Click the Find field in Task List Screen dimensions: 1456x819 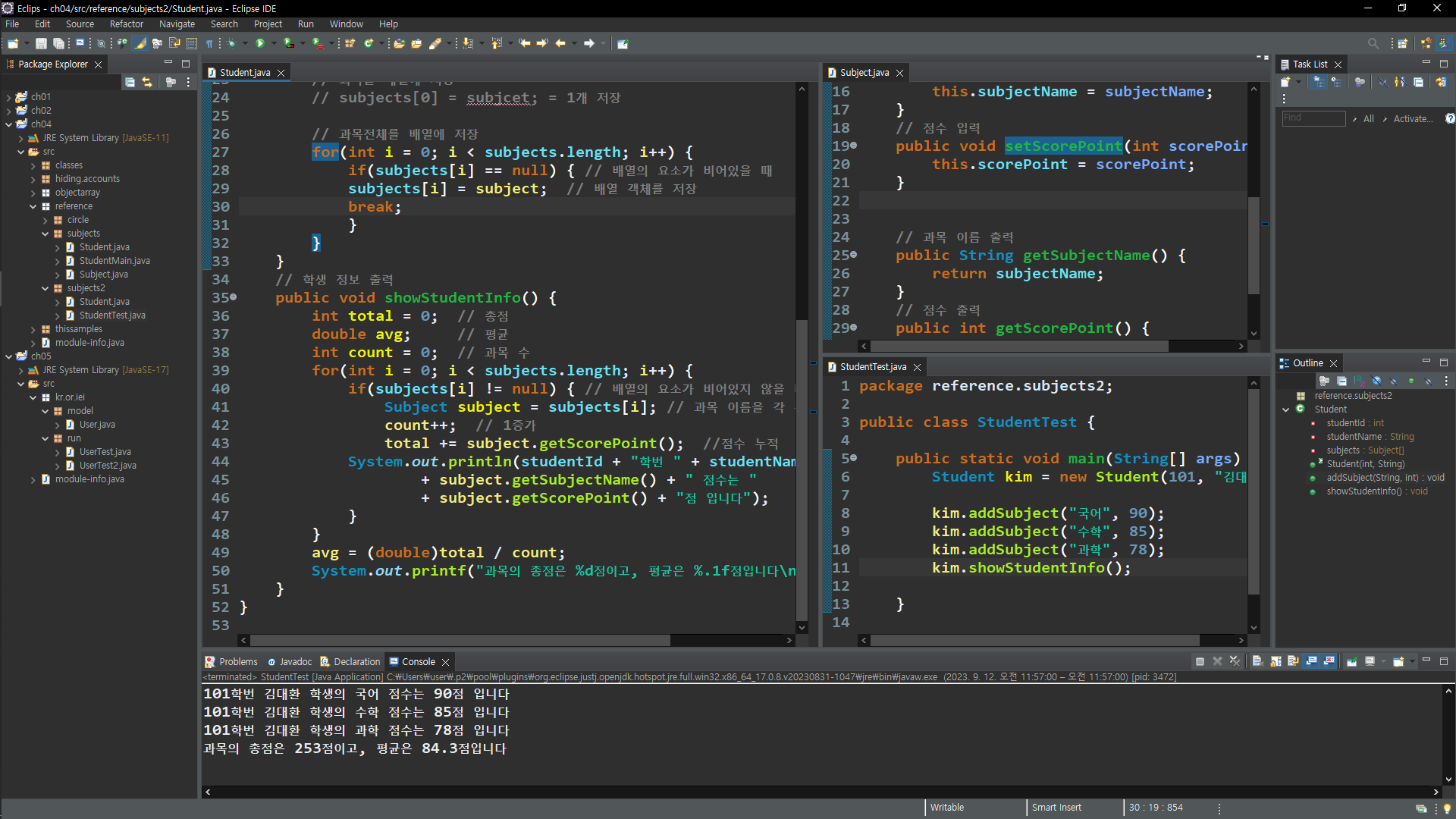pyautogui.click(x=1313, y=118)
